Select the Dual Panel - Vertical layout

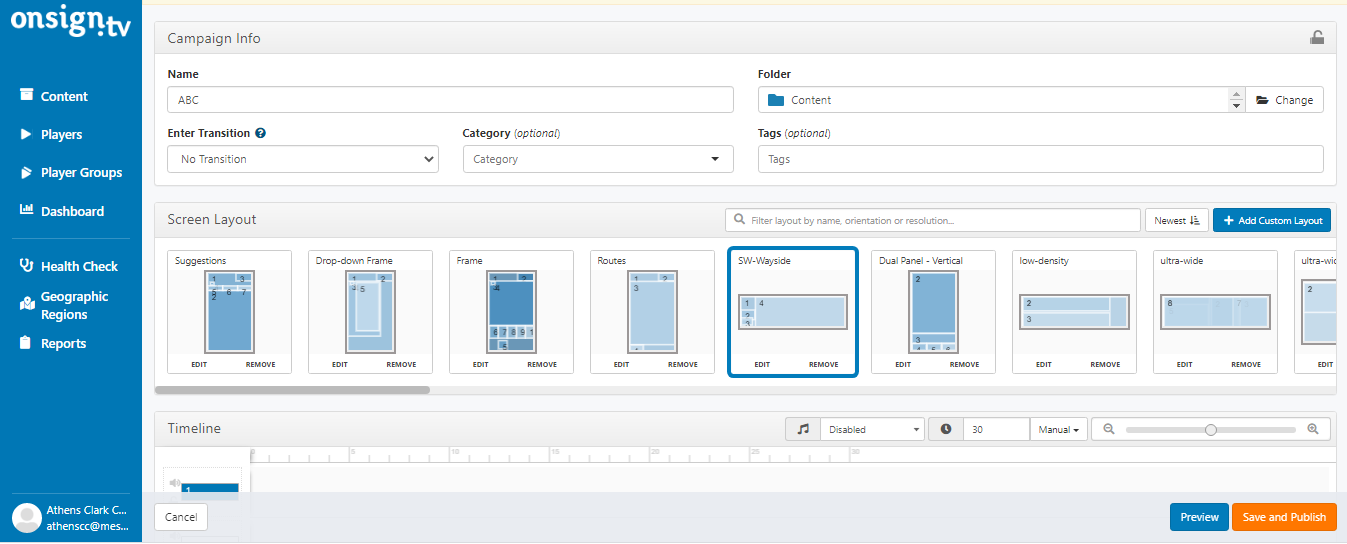(x=933, y=312)
